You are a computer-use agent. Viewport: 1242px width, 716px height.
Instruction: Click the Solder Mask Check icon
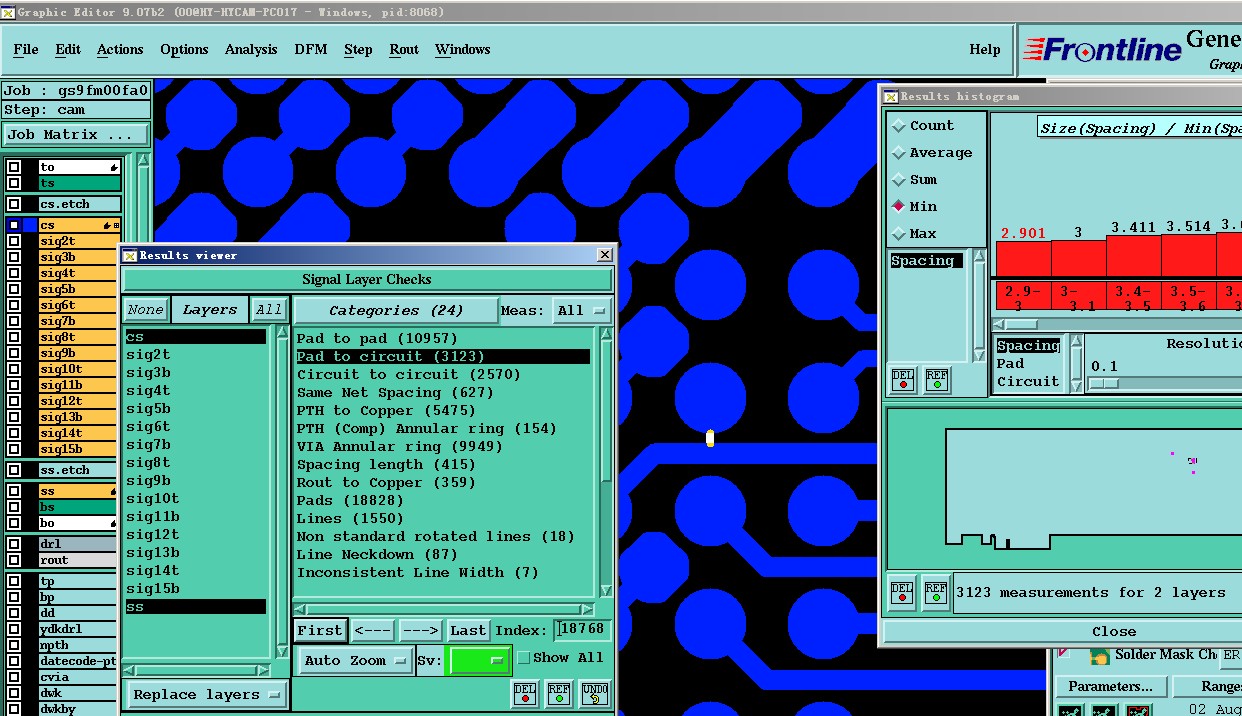1100,656
